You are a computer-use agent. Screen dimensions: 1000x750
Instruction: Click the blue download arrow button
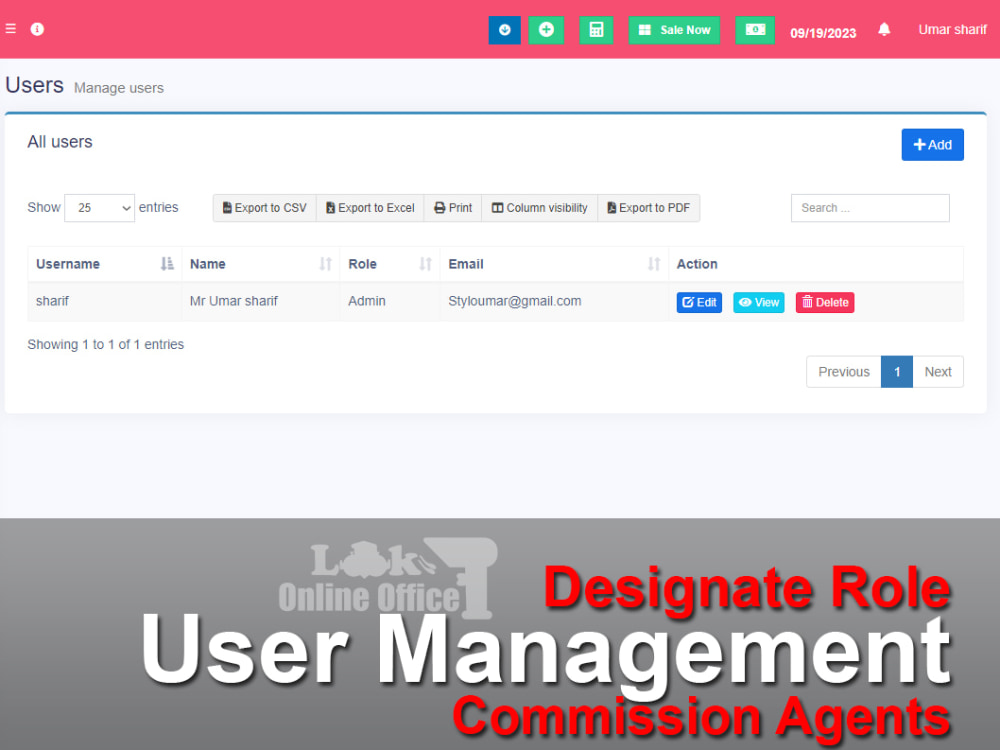(x=504, y=30)
